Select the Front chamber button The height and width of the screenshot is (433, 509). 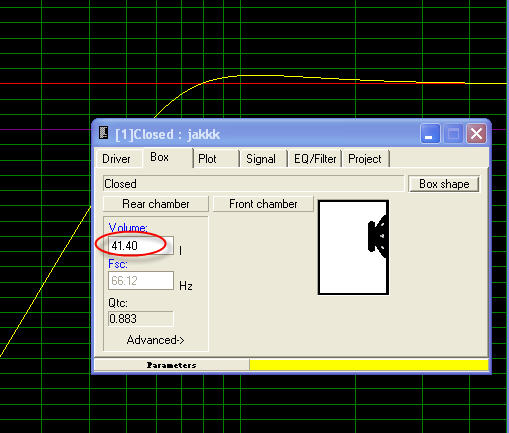tap(263, 204)
